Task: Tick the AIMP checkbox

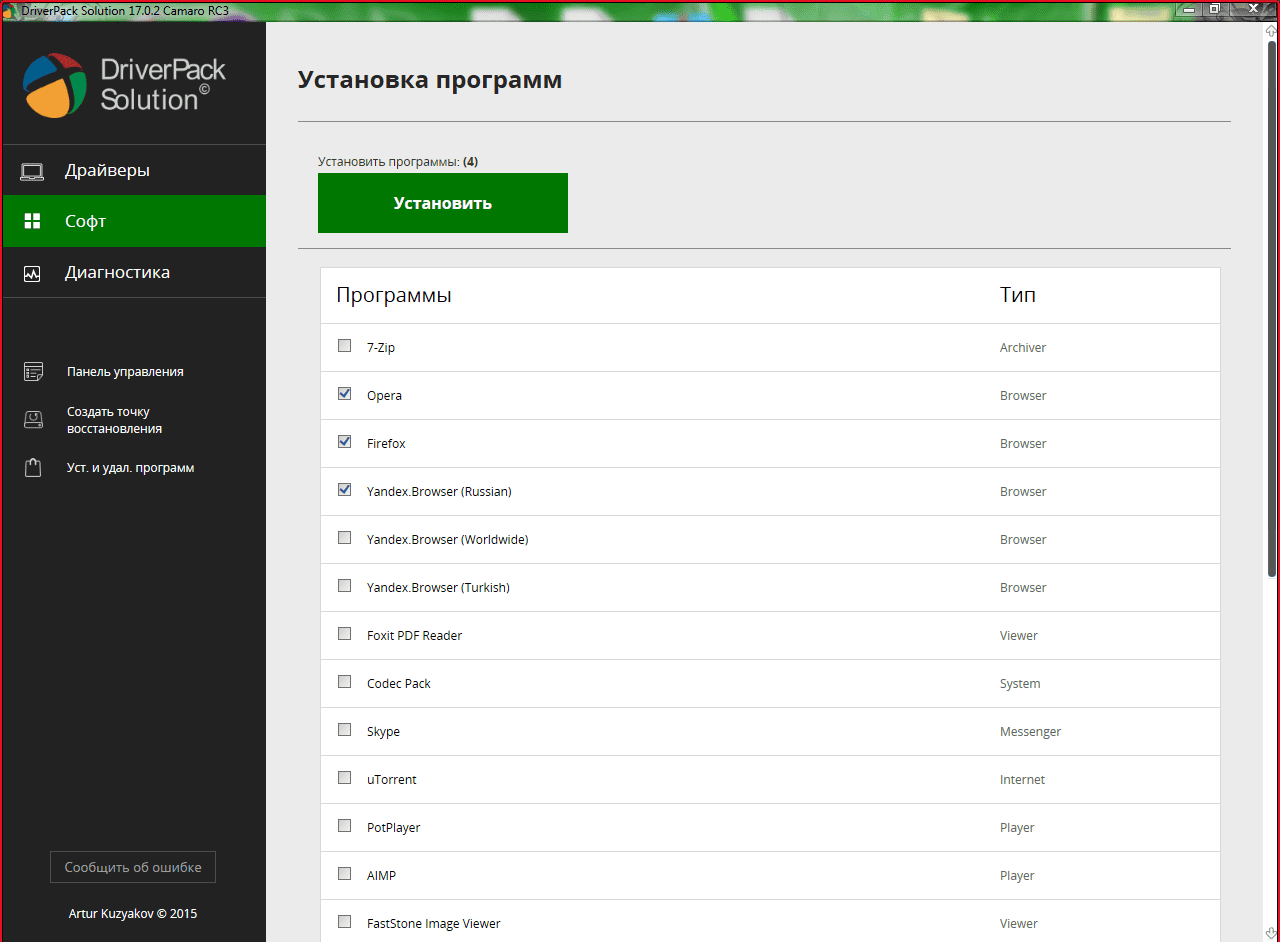Action: [x=345, y=874]
